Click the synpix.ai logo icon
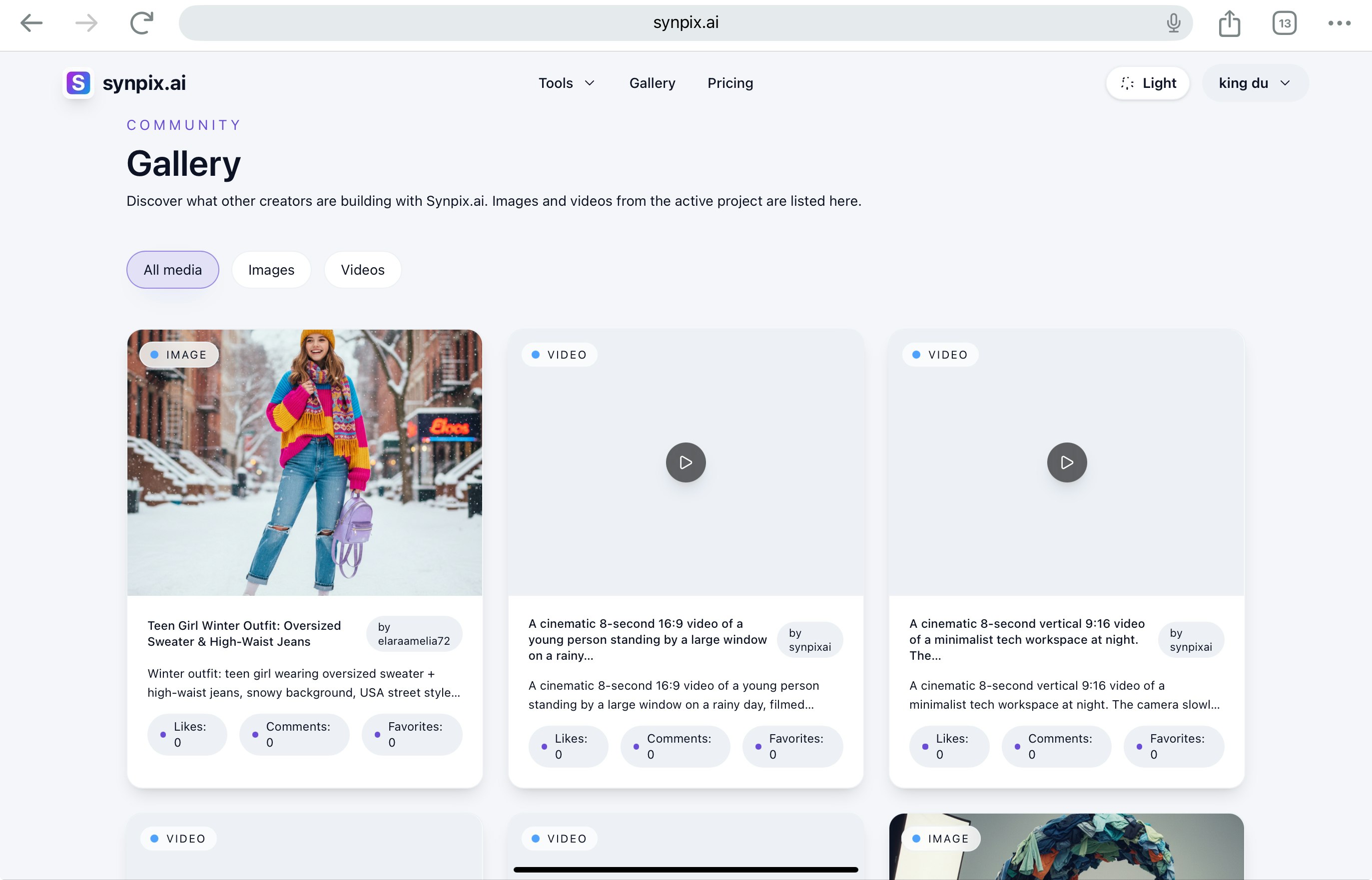Screen dimensions: 1372x880 pyautogui.click(x=78, y=83)
